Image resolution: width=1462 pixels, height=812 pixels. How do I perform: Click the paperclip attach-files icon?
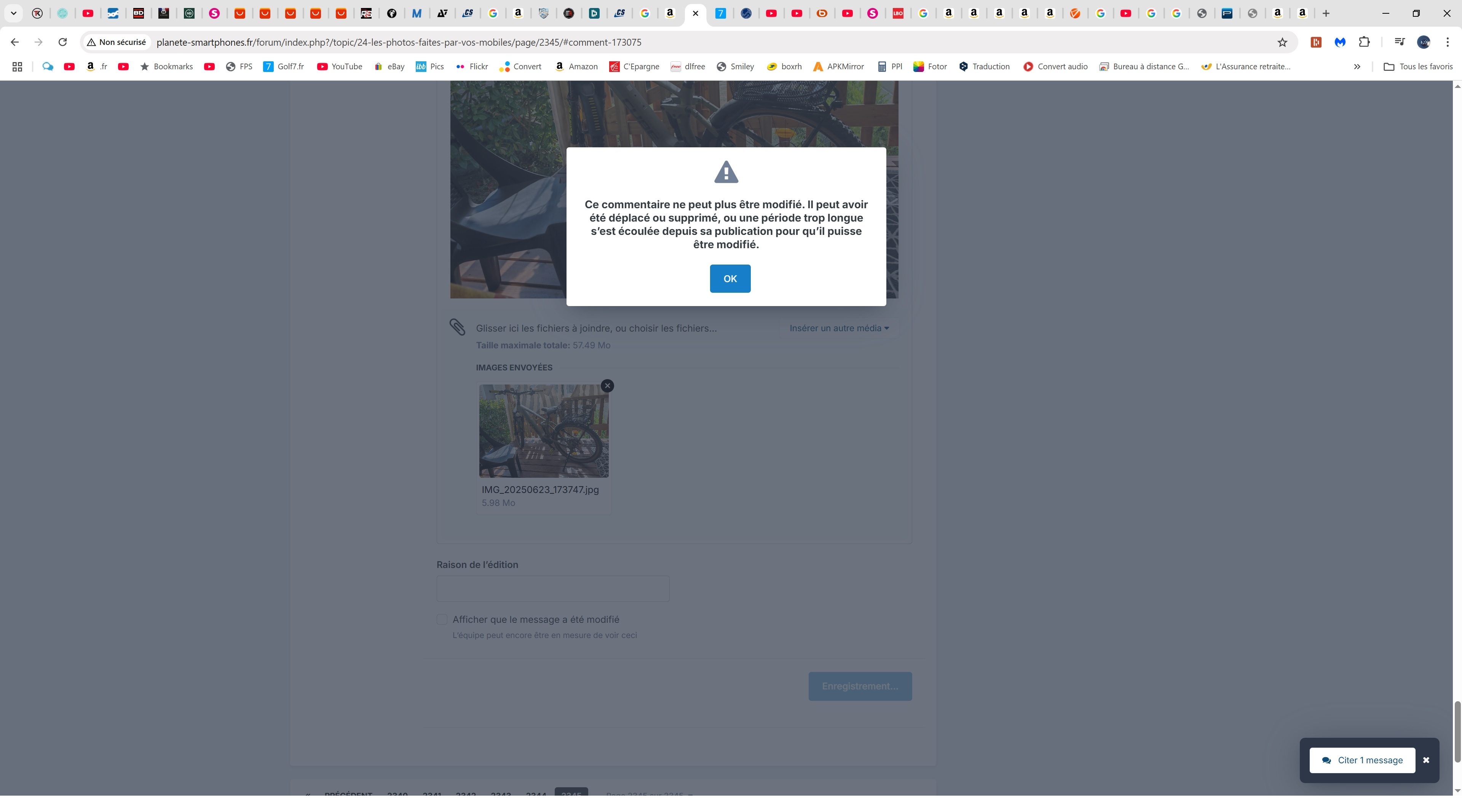point(457,327)
